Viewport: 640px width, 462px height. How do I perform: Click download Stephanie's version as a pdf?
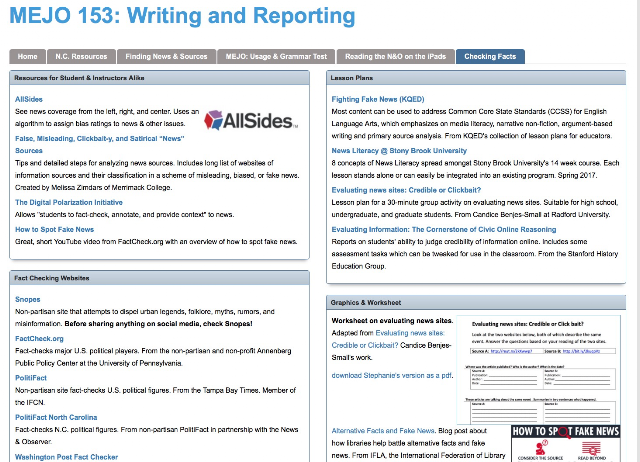[x=392, y=375]
